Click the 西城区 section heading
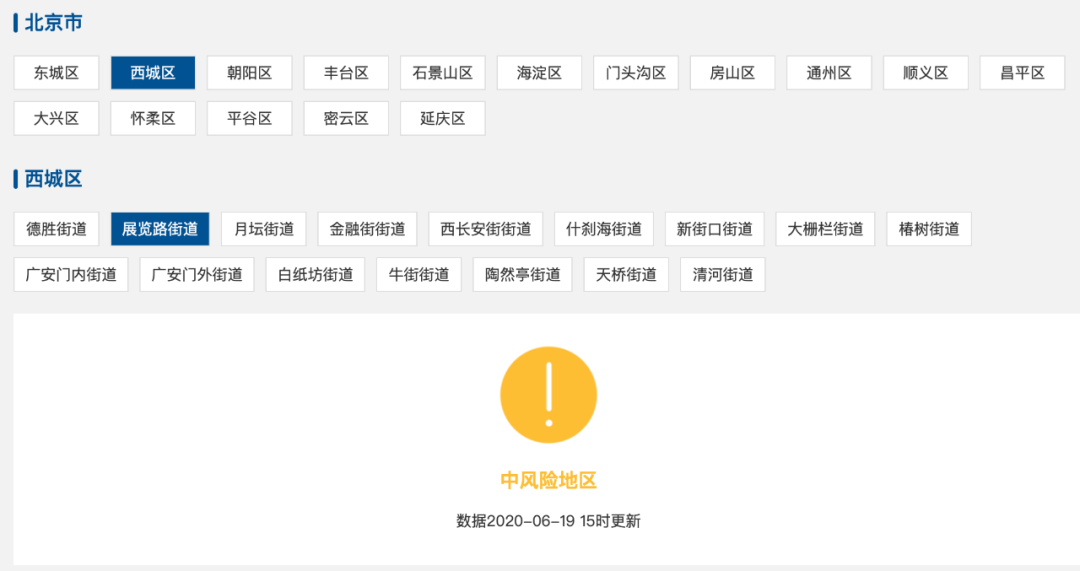 click(54, 179)
